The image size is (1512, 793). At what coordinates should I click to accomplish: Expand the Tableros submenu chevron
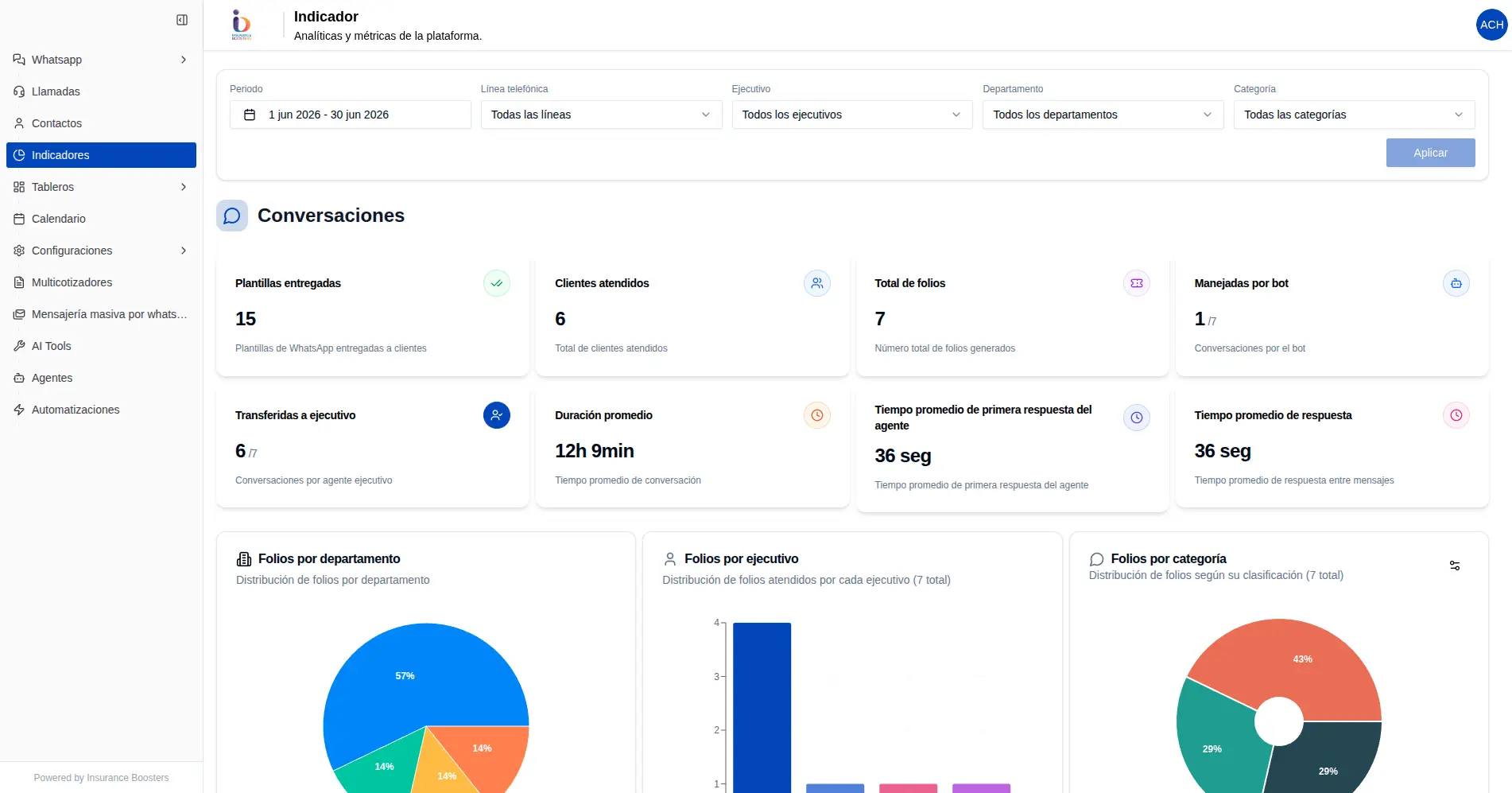pyautogui.click(x=184, y=187)
